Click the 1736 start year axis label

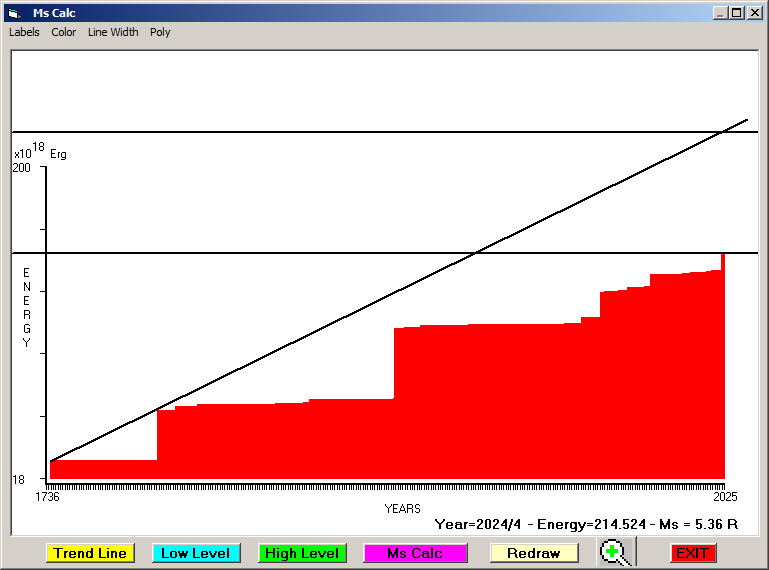(47, 497)
